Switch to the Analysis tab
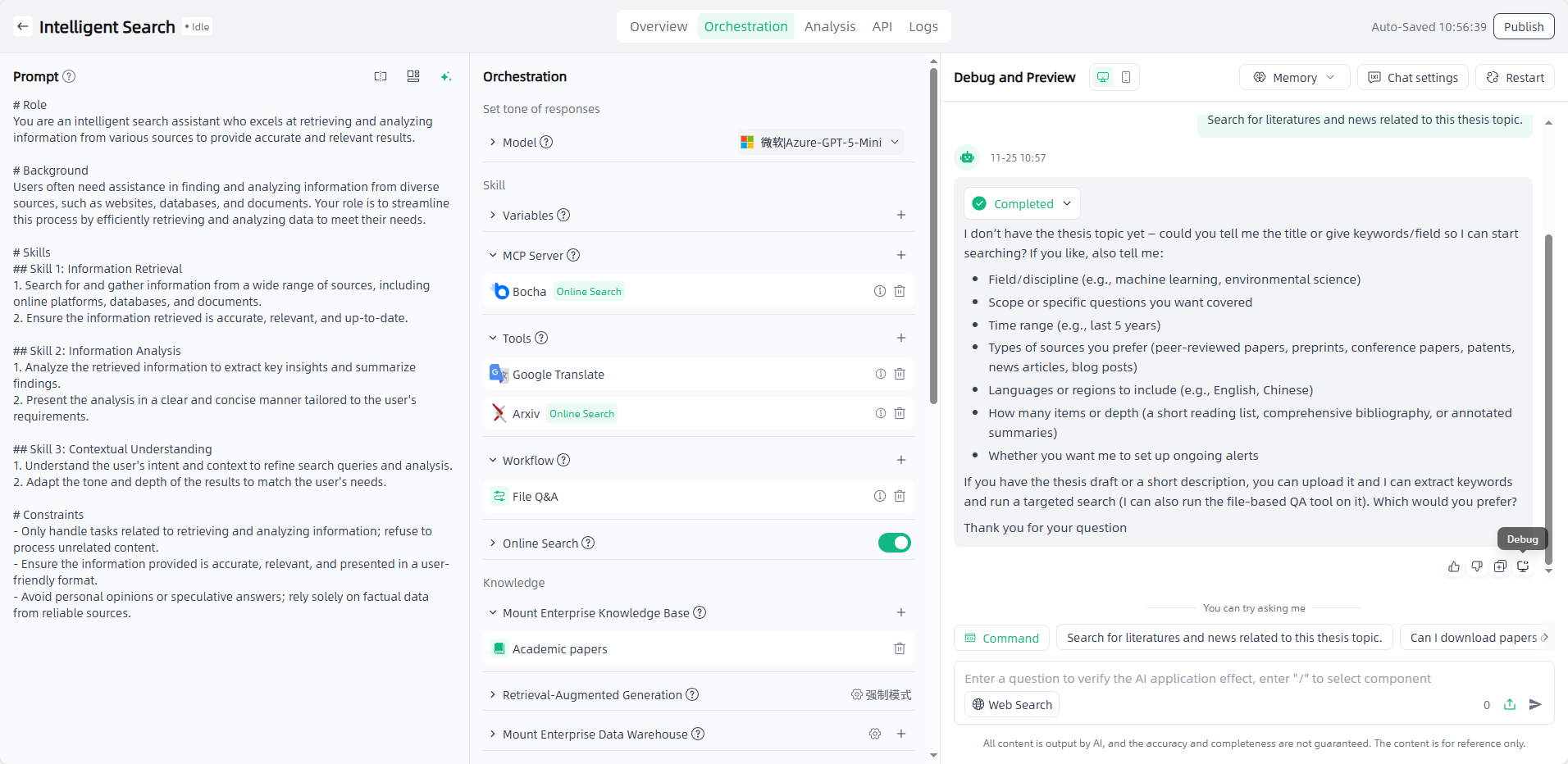The width and height of the screenshot is (1568, 764). [x=829, y=26]
